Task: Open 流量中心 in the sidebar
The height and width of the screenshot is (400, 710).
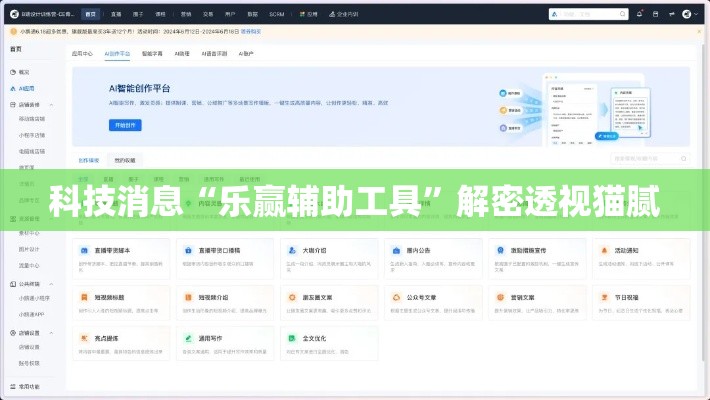Action: pyautogui.click(x=29, y=265)
